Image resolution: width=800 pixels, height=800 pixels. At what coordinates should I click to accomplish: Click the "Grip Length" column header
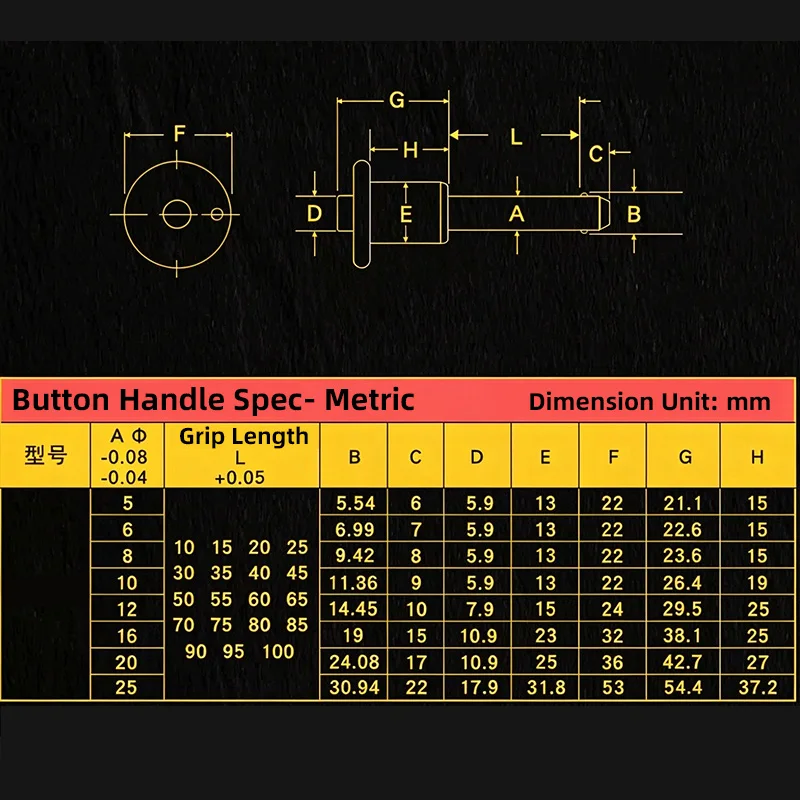[244, 437]
